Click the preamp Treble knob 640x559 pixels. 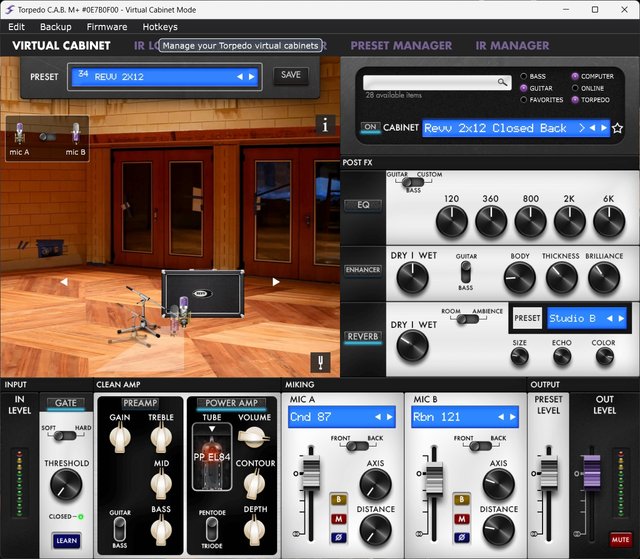click(161, 437)
